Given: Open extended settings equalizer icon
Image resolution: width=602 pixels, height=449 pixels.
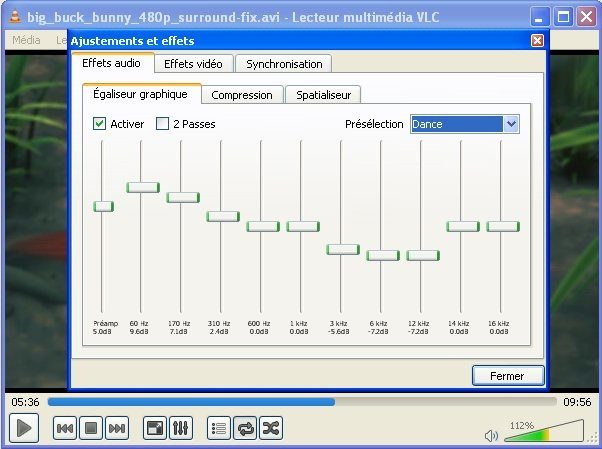Looking at the screenshot, I should pyautogui.click(x=180, y=428).
